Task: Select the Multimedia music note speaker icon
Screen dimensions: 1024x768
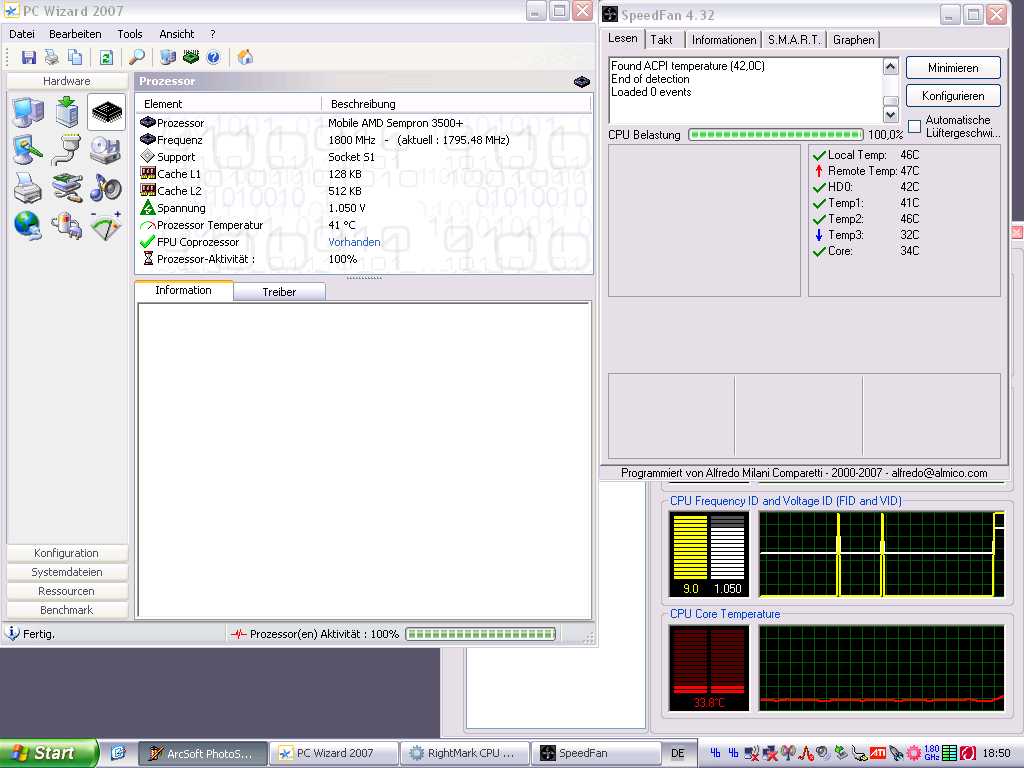Action: pyautogui.click(x=105, y=188)
